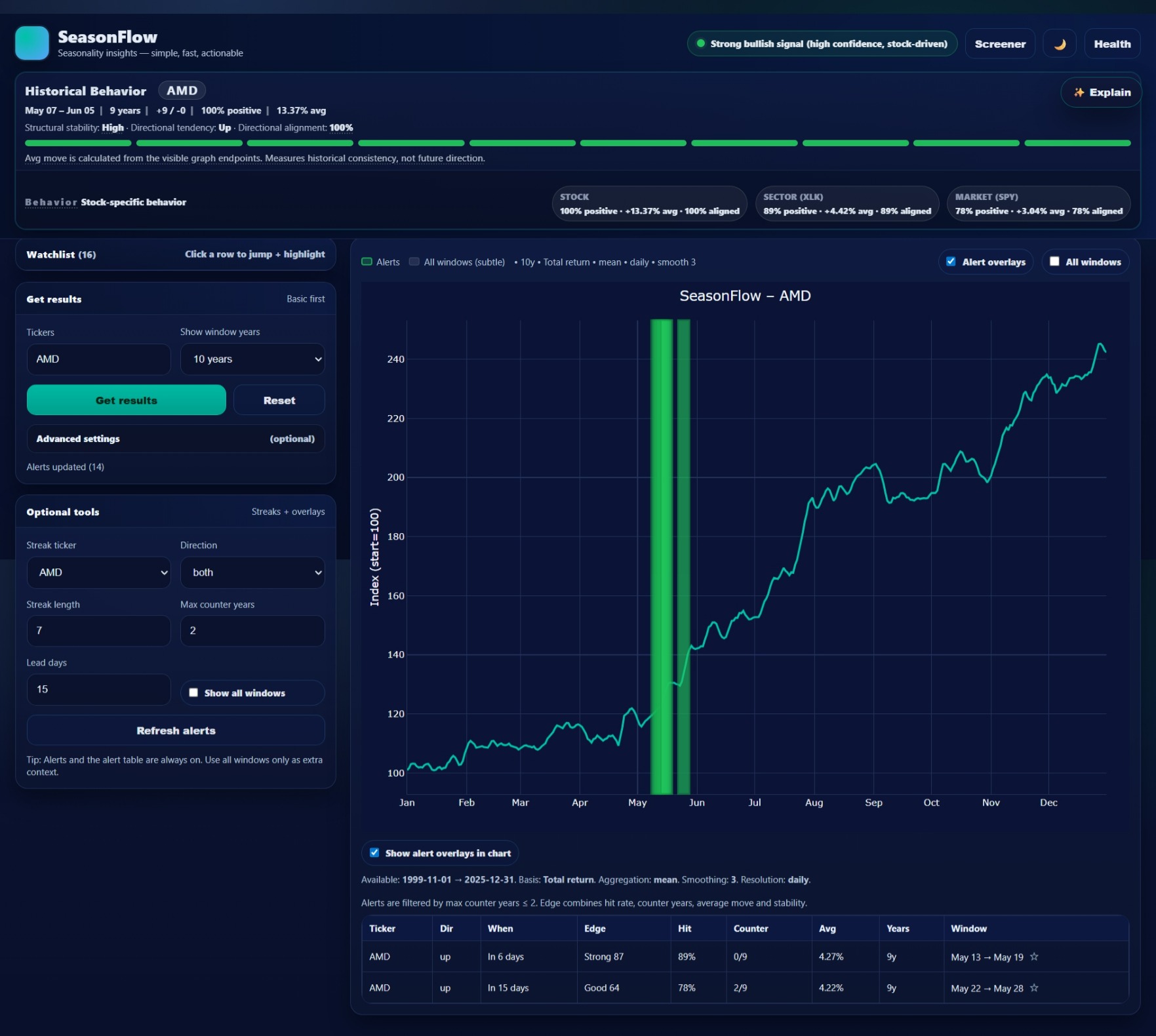
Task: Click the Strong bullish signal status pill
Action: [822, 44]
